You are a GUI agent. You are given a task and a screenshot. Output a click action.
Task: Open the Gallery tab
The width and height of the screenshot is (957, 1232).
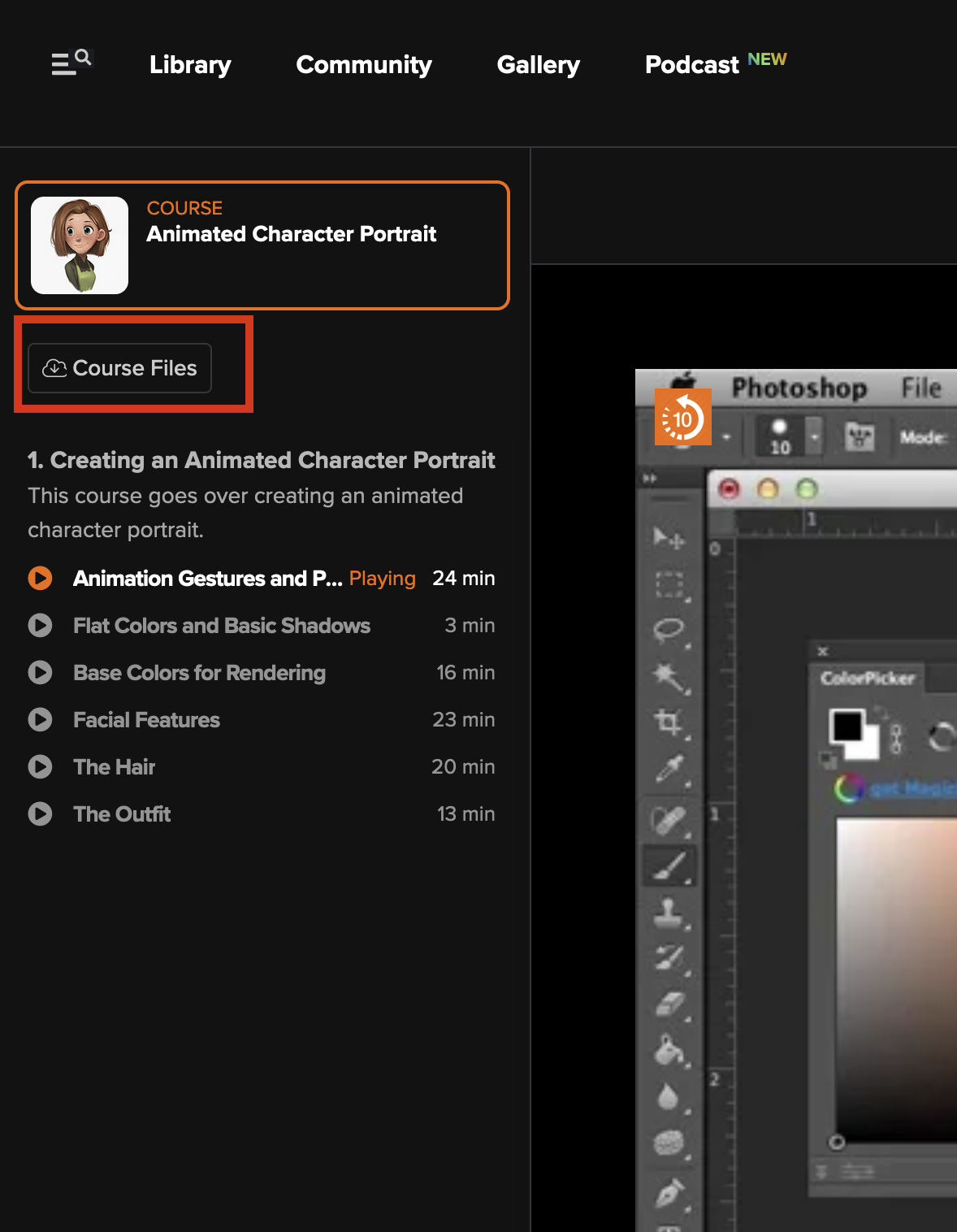538,65
